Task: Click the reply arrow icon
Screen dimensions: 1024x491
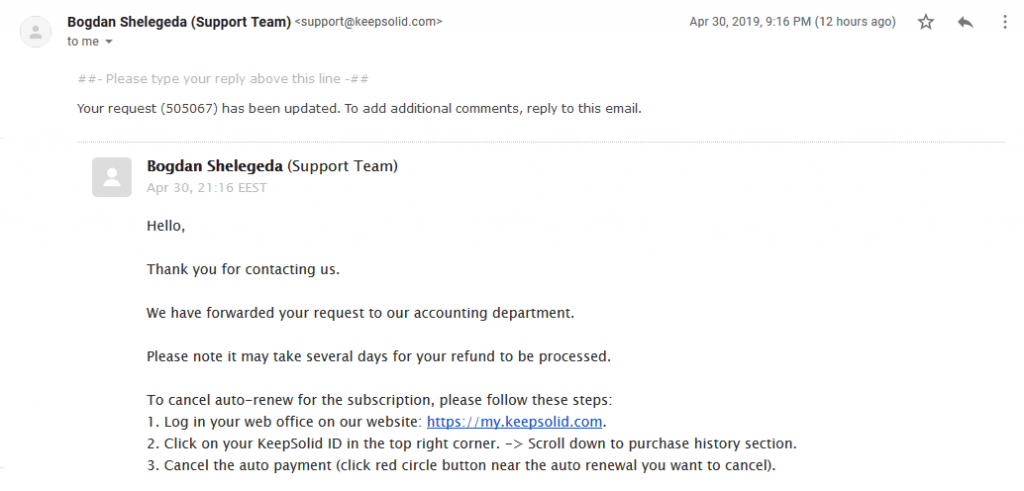Action: point(965,22)
